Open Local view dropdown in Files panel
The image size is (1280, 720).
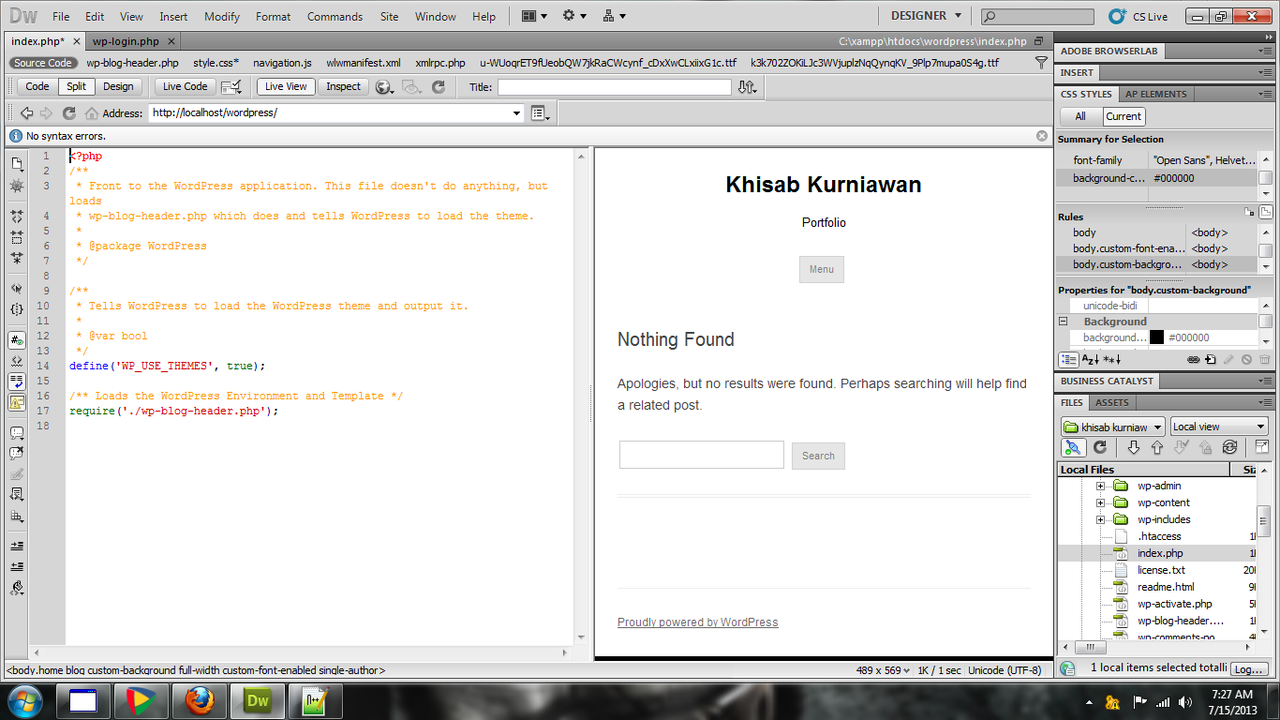pyautogui.click(x=1219, y=427)
